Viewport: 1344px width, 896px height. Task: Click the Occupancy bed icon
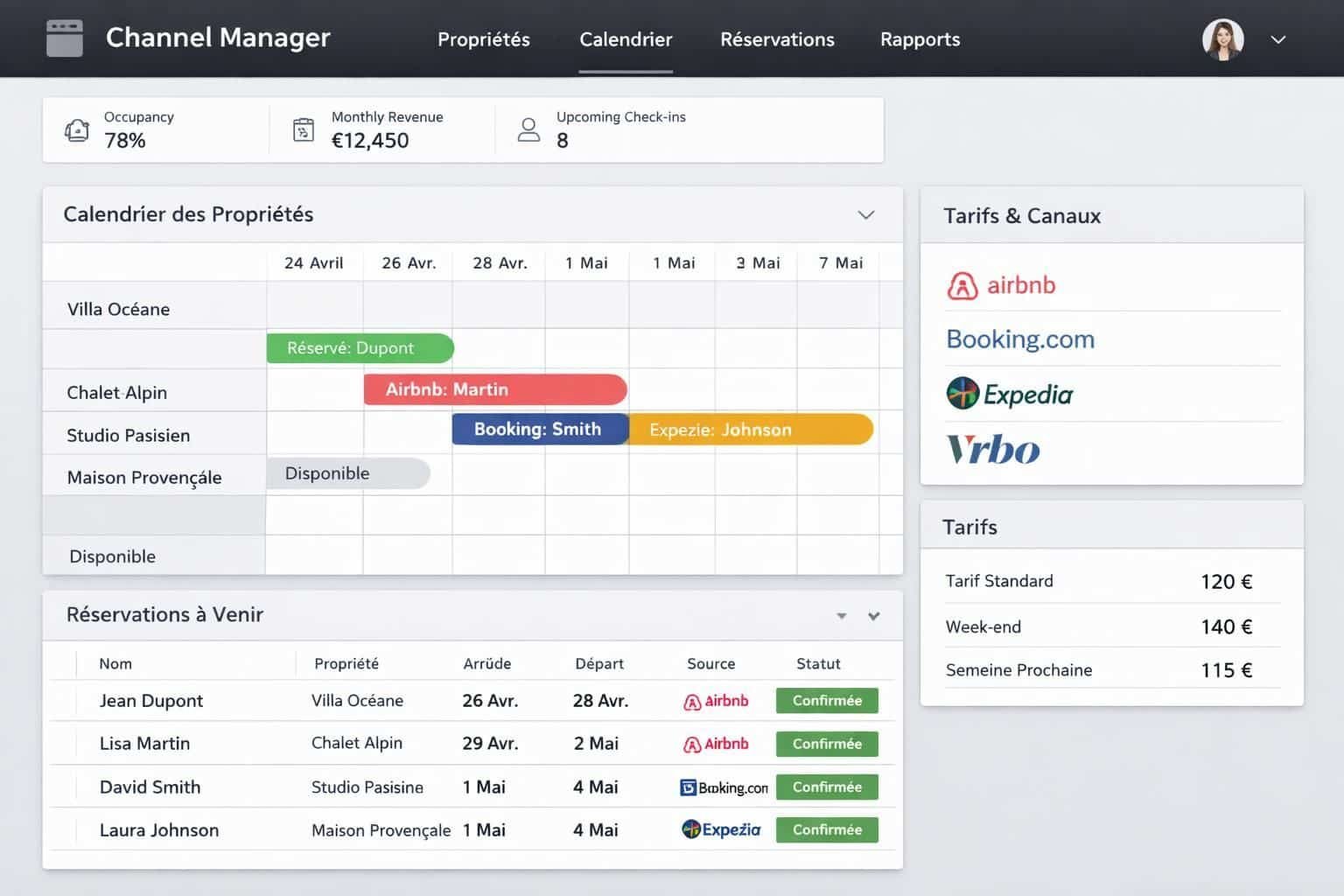pos(77,129)
